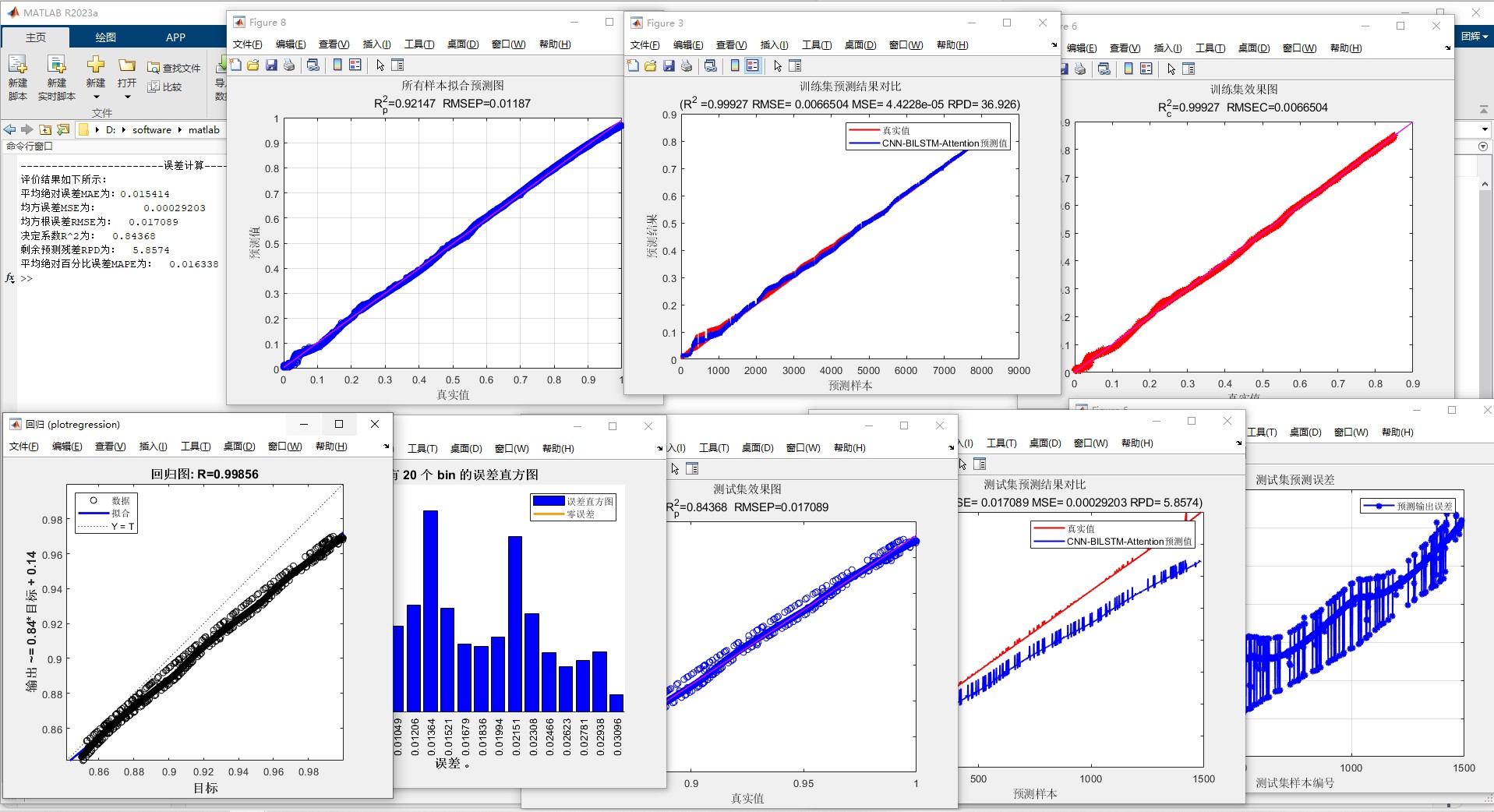This screenshot has width=1494, height=812.
Task: Click Open File icon in Figure 8 toolbar
Action: 253,65
